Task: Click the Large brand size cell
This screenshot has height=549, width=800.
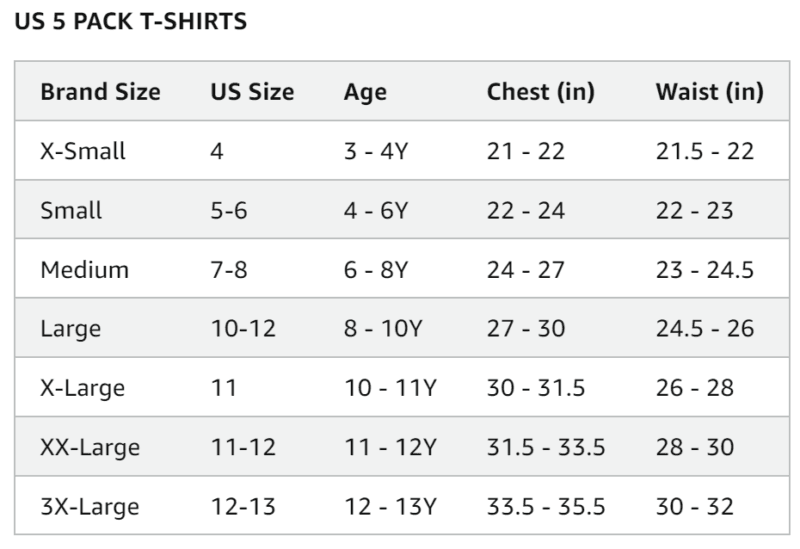Action: [x=70, y=329]
